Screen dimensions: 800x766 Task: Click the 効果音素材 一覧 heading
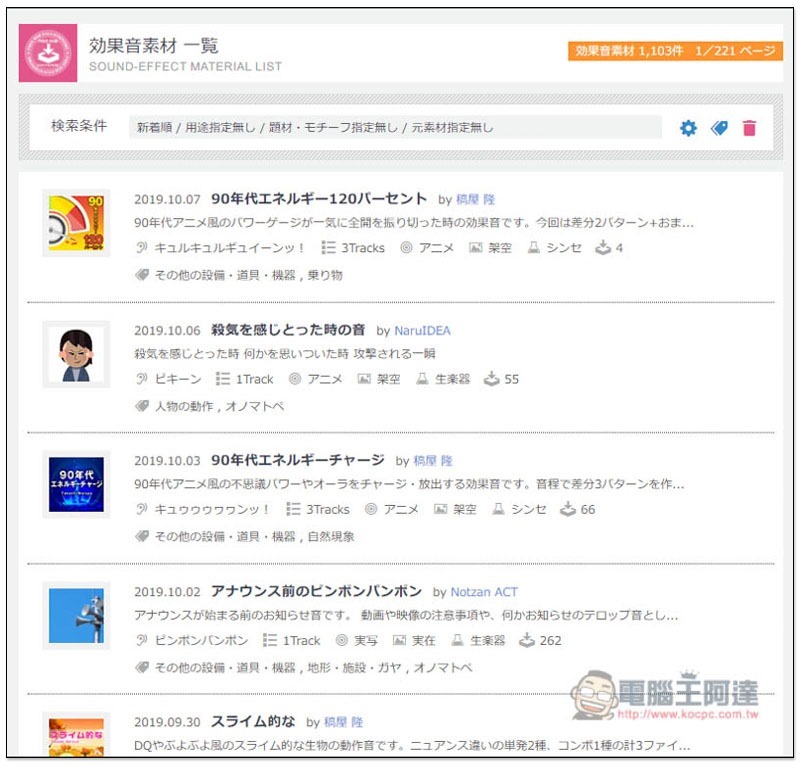click(x=154, y=45)
